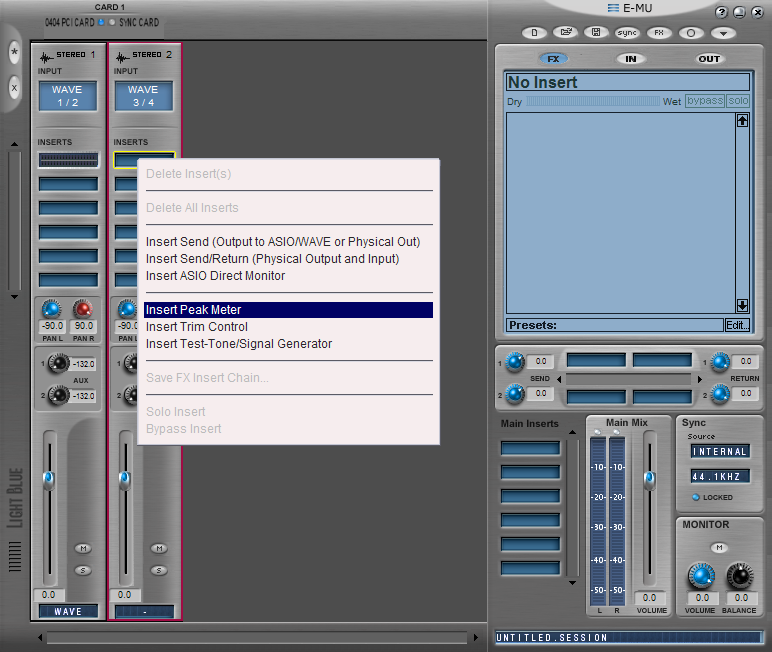Click the Stereo 1 waveform strip icon

pos(46,58)
